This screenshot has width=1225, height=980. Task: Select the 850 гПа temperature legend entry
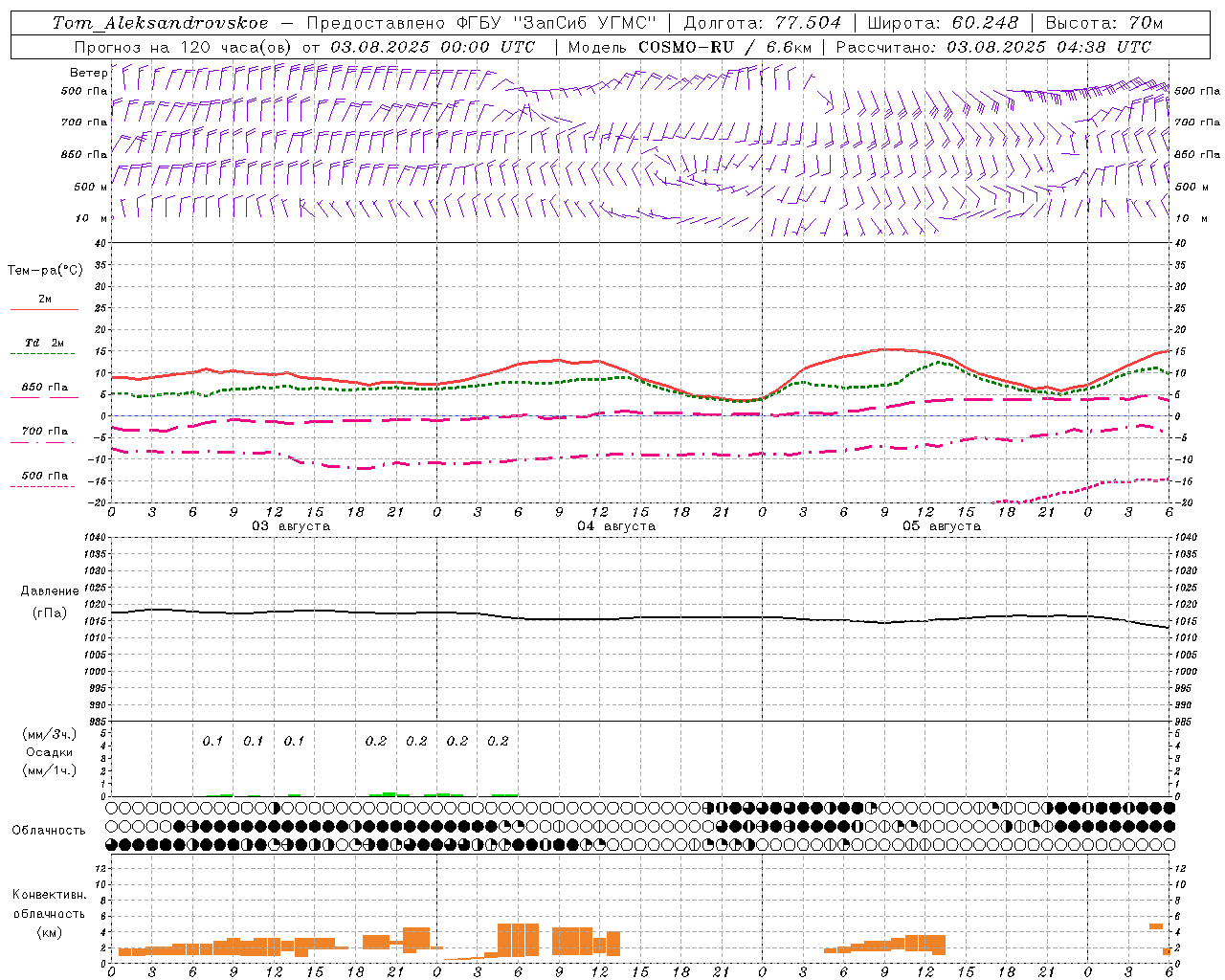click(x=45, y=388)
